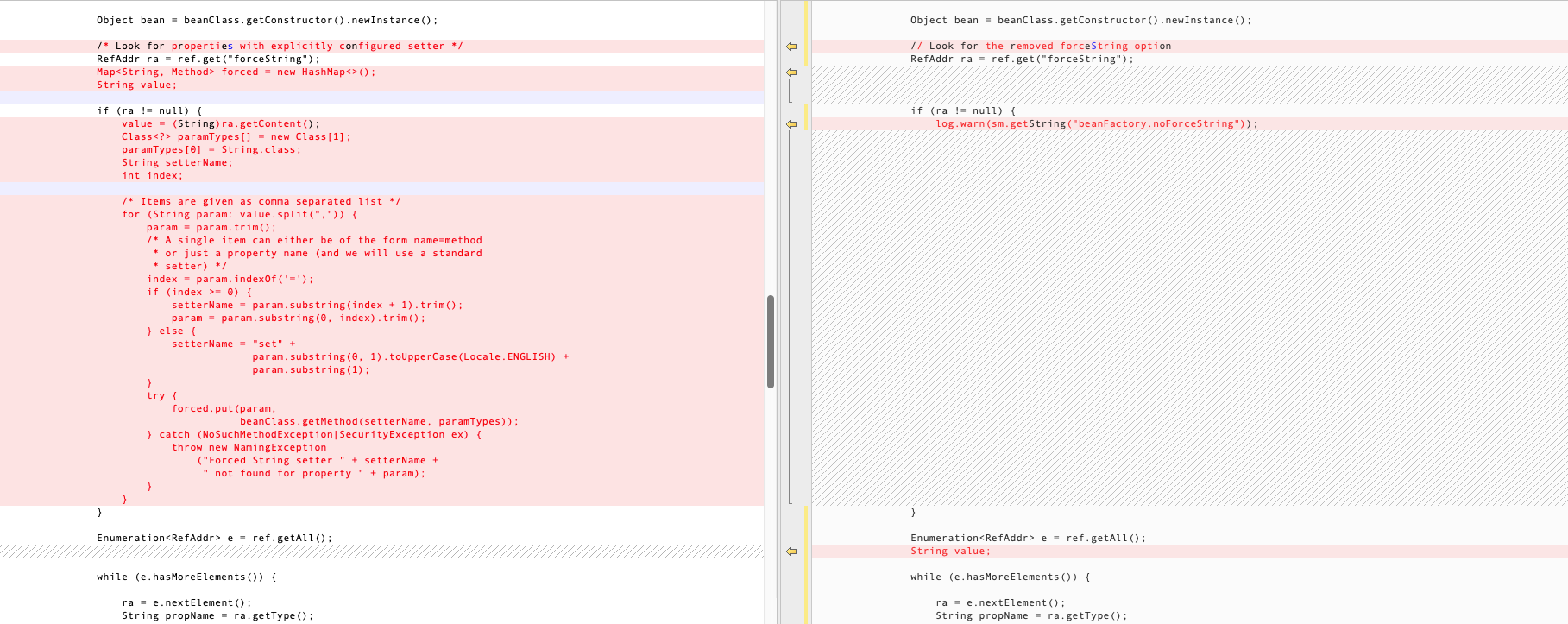Click right pane comment 'Look for the removed forceString option'
The height and width of the screenshot is (624, 1568).
[1041, 47]
